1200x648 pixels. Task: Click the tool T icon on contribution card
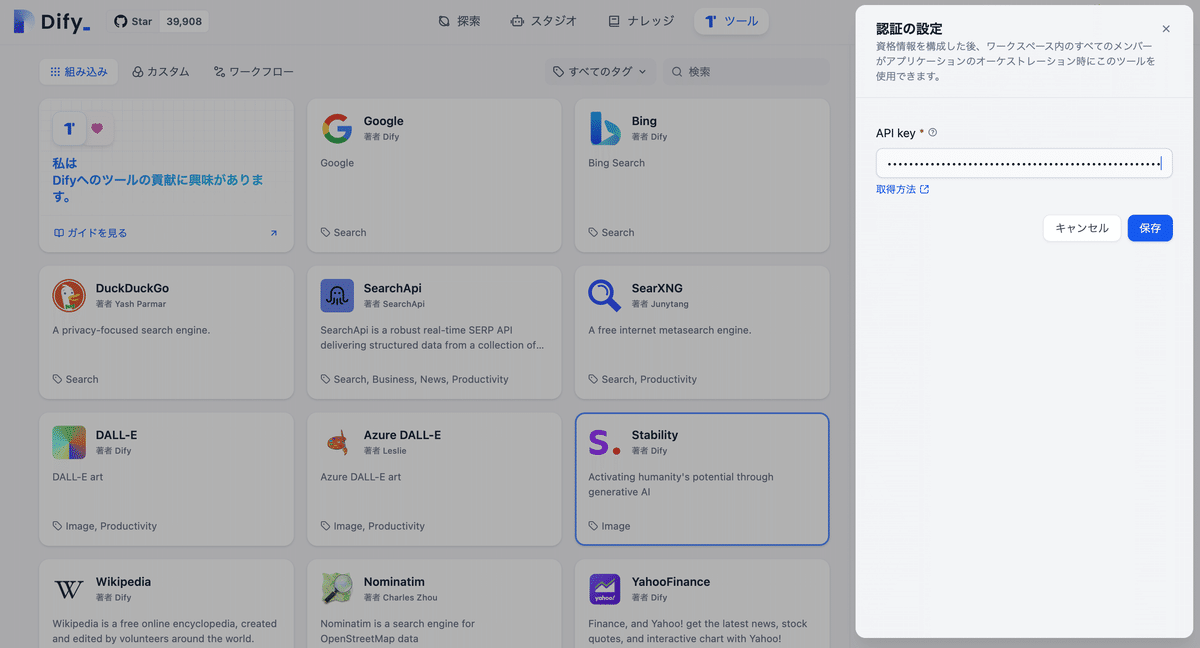pyautogui.click(x=69, y=128)
